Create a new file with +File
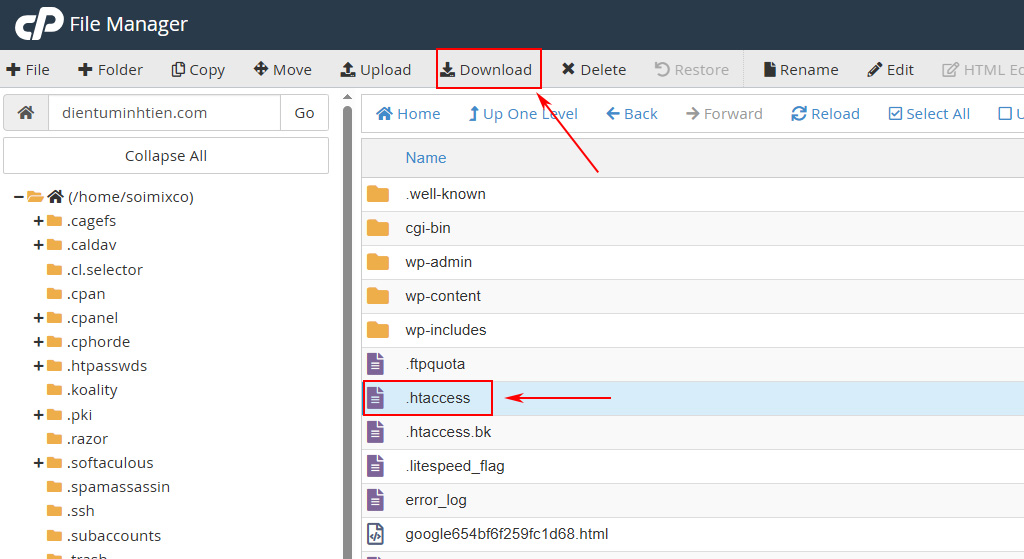1024x559 pixels. [x=28, y=70]
